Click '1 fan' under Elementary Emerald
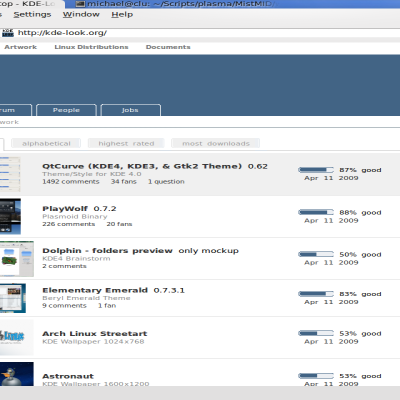 107,306
